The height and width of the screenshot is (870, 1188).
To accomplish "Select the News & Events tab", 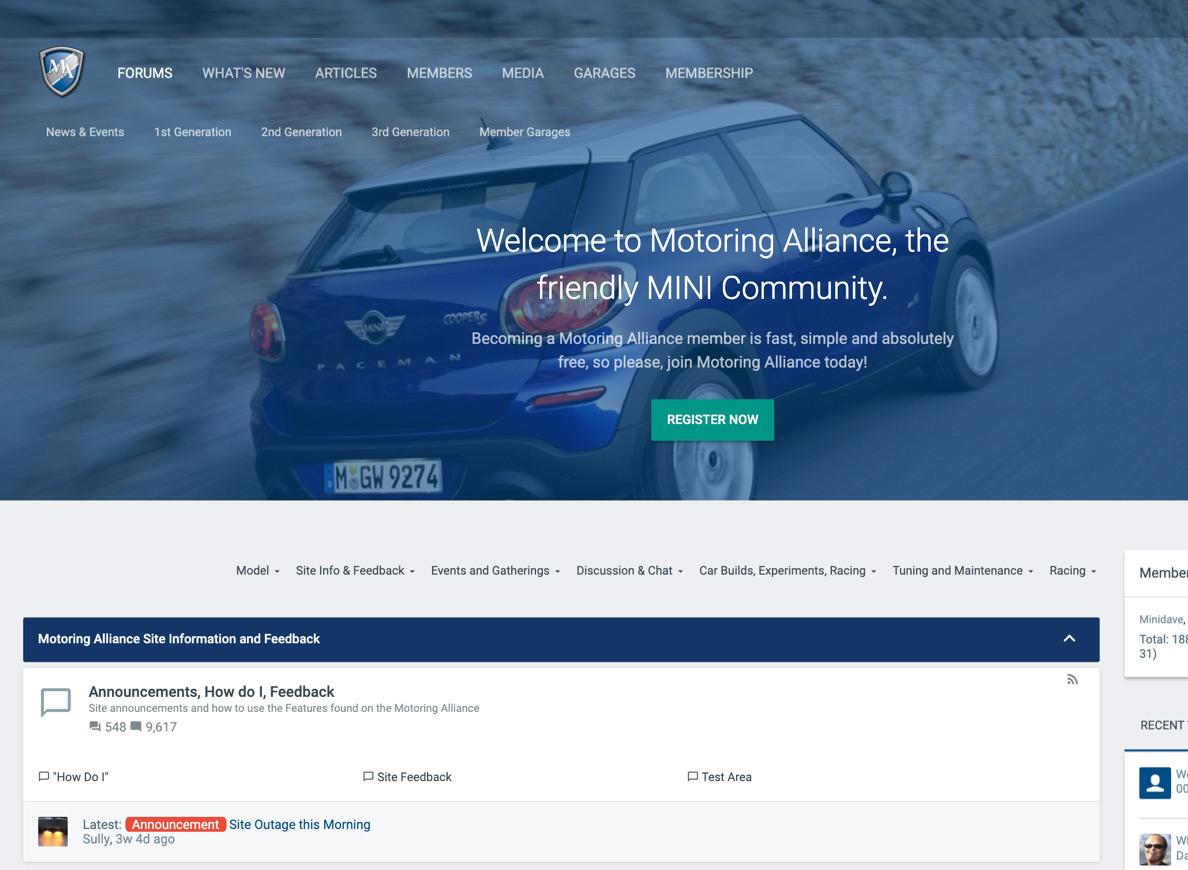I will 84,131.
